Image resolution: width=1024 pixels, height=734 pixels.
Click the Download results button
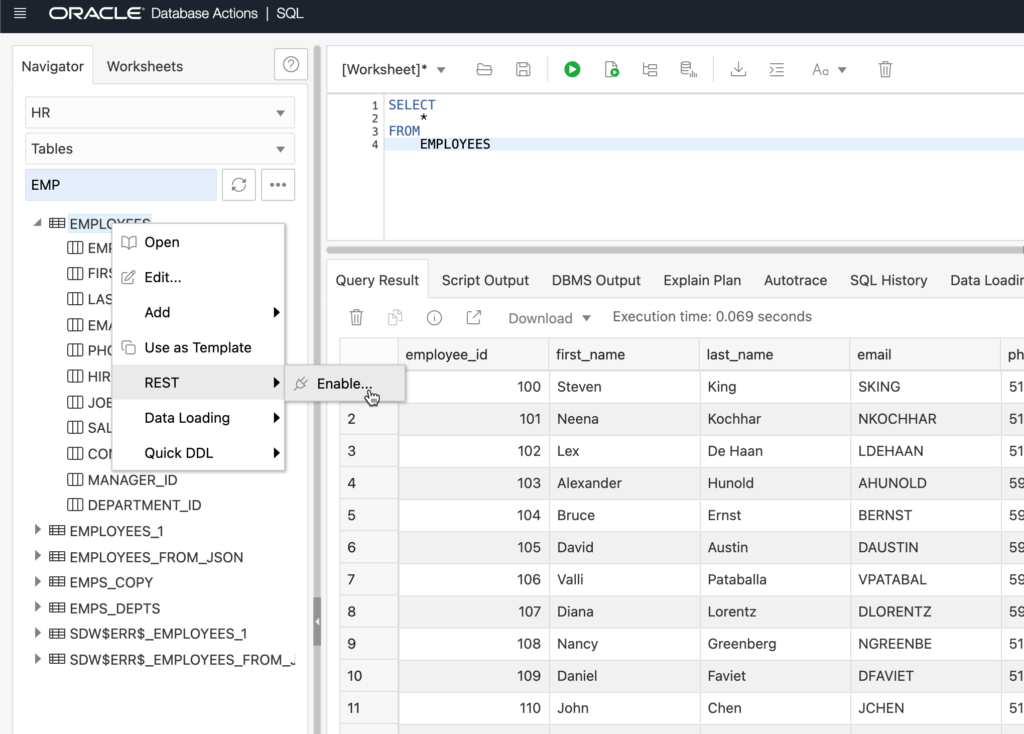pos(549,318)
